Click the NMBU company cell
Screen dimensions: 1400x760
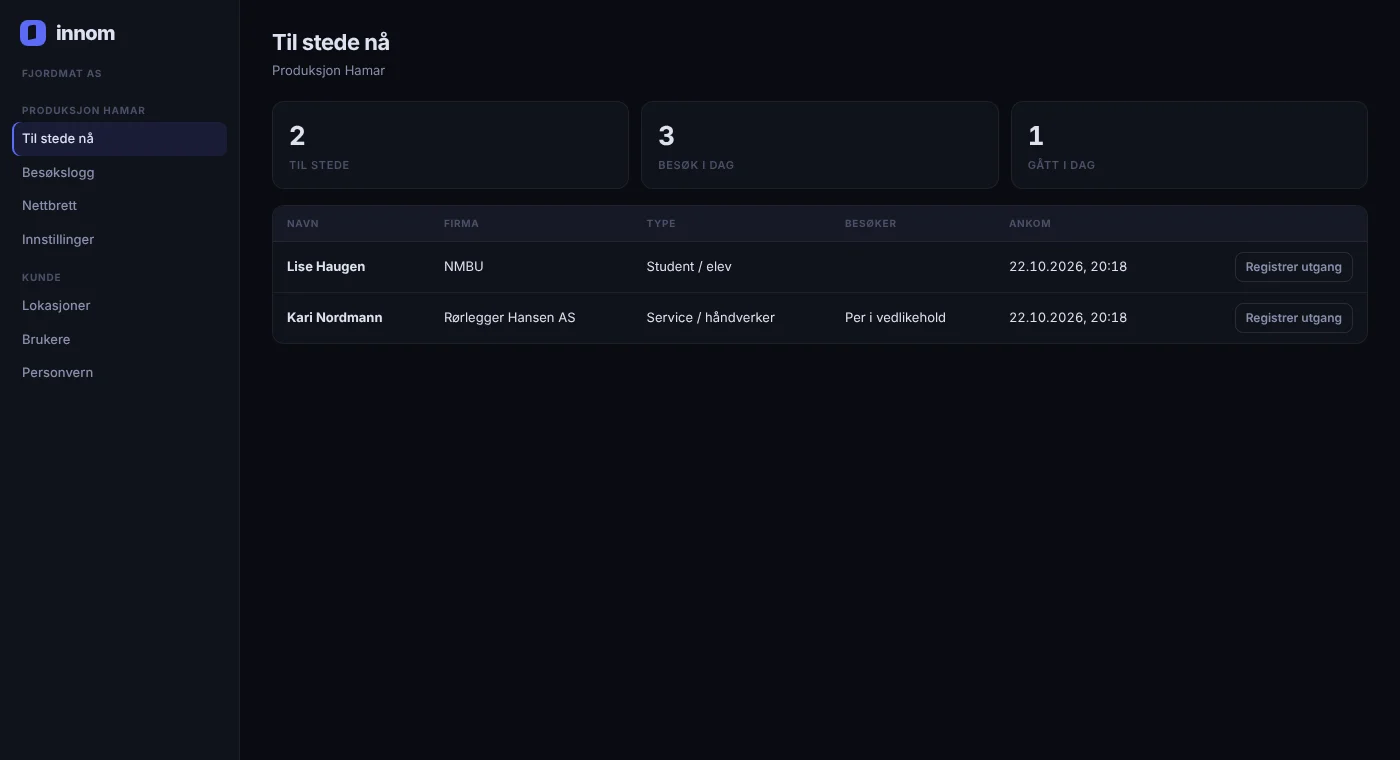tap(464, 267)
